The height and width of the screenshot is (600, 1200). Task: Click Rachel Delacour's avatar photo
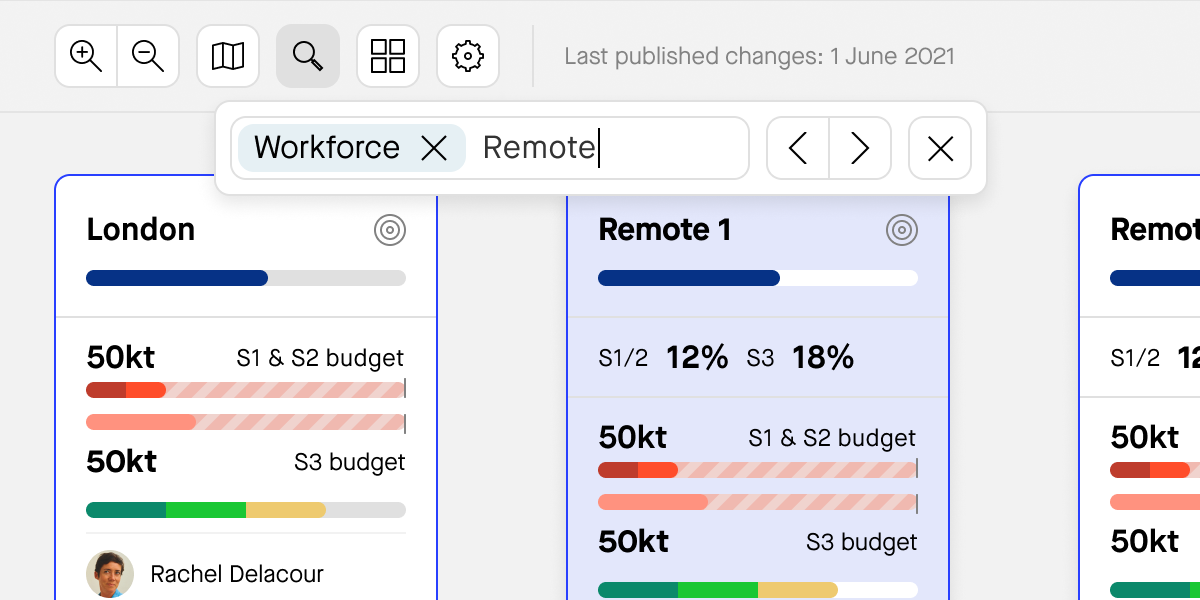pos(110,574)
